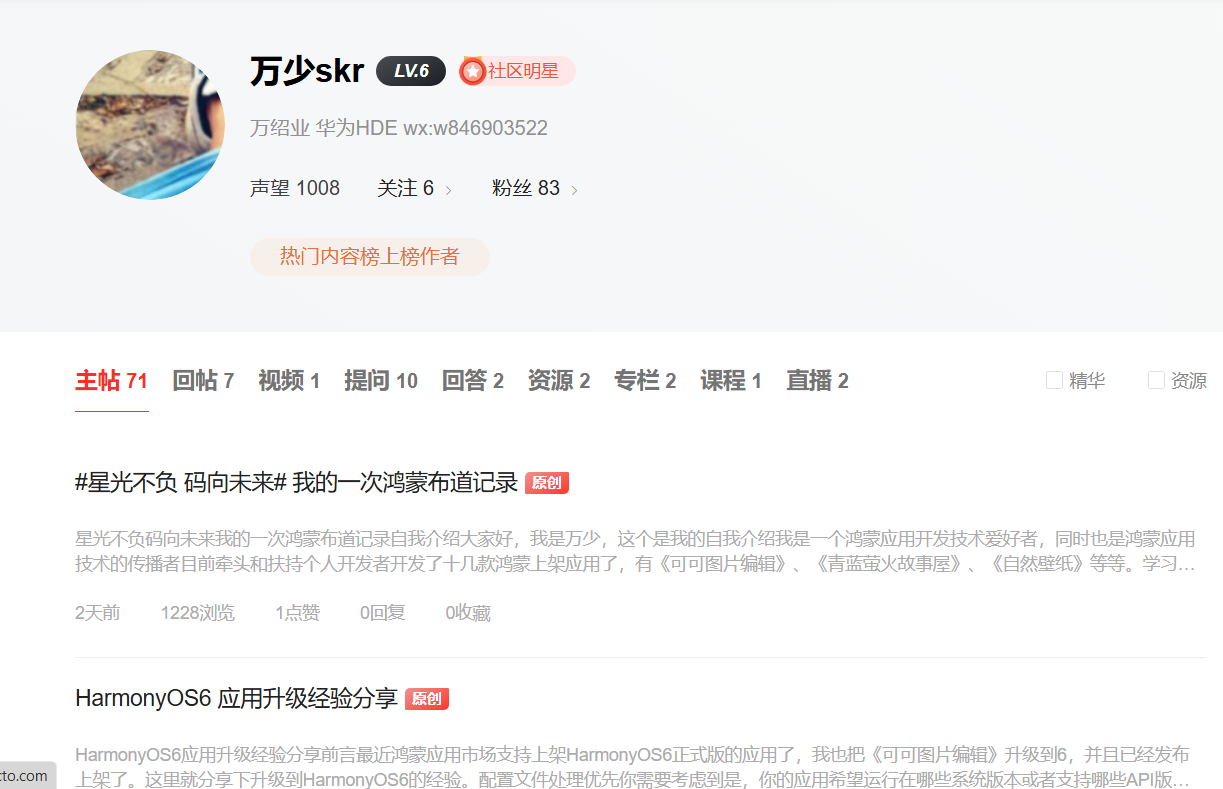Open the 视频 1 tab
Image resolution: width=1223 pixels, height=789 pixels.
point(289,381)
